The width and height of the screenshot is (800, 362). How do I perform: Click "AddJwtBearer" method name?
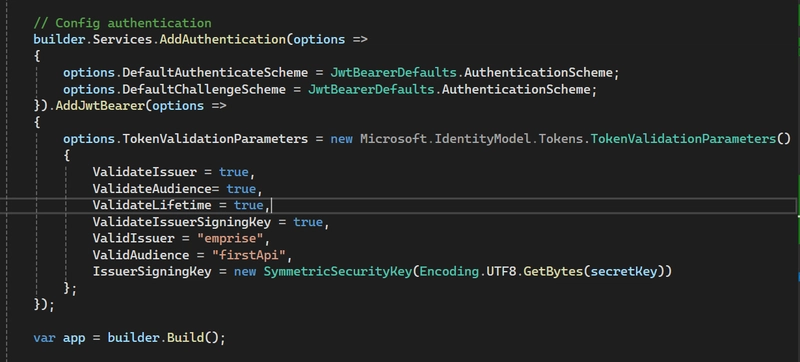tap(100, 106)
